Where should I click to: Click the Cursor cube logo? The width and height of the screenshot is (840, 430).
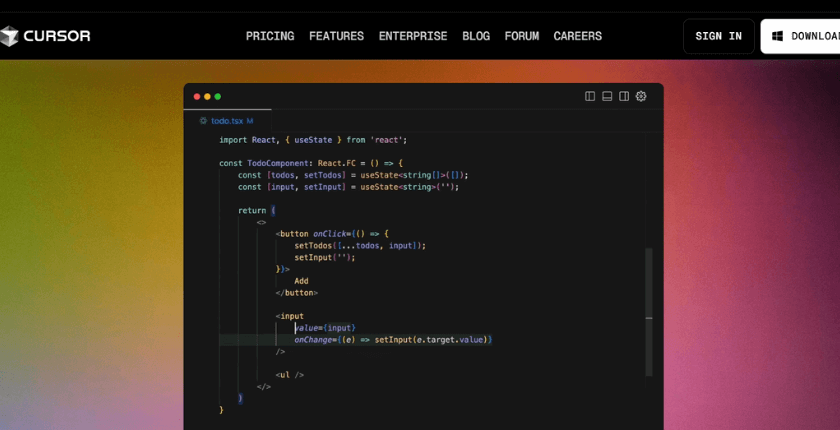click(9, 36)
